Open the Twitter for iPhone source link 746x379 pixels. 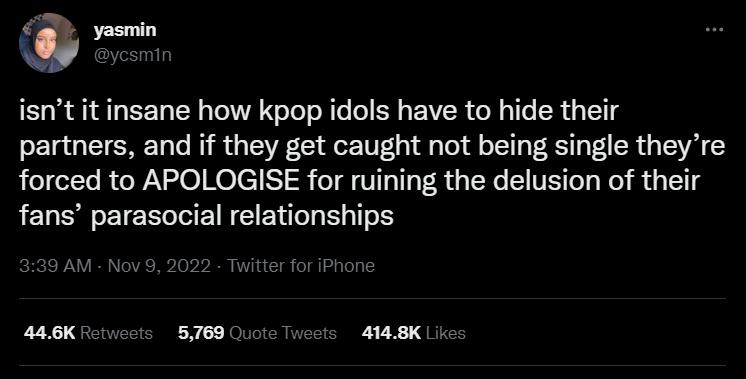click(301, 265)
